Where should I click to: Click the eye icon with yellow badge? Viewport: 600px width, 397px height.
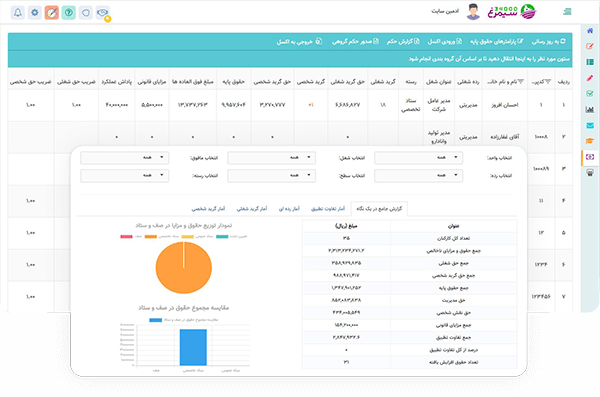point(103,13)
